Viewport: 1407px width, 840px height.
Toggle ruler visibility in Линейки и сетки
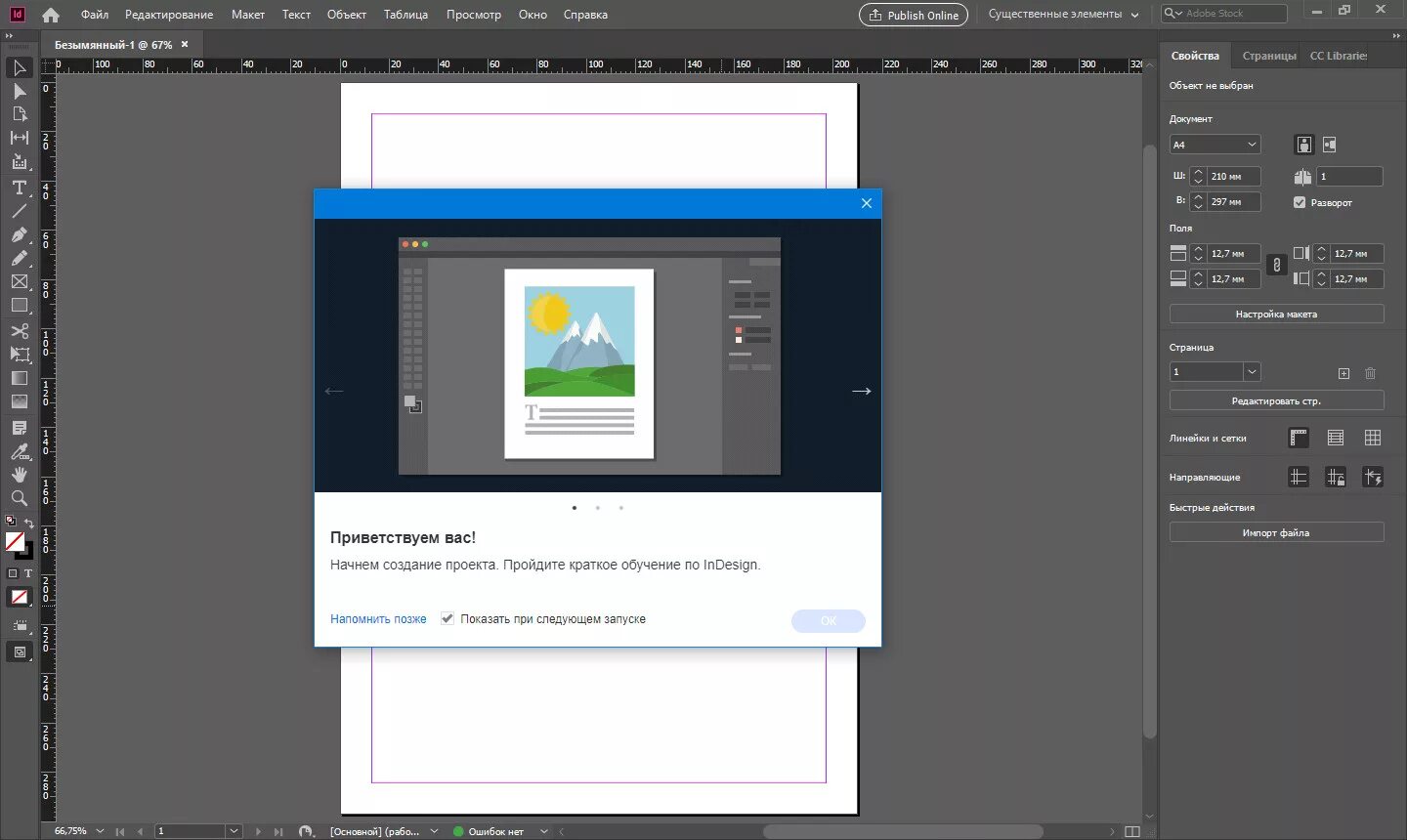[x=1299, y=438]
